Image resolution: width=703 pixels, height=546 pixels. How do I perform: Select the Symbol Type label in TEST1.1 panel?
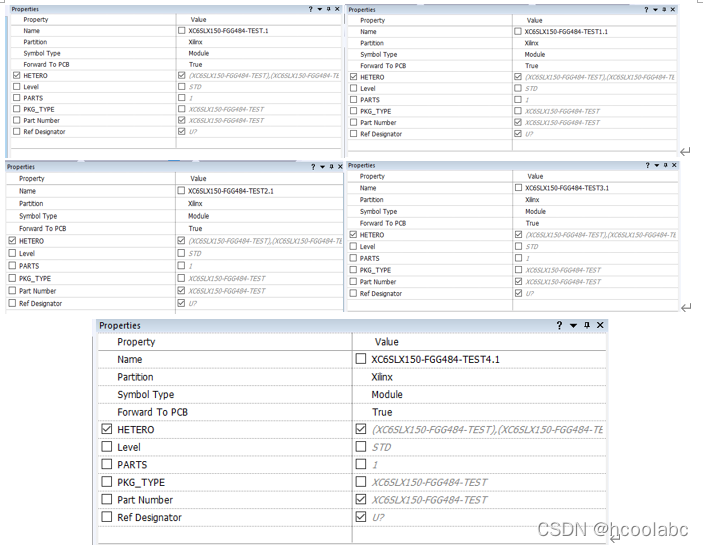[x=378, y=54]
